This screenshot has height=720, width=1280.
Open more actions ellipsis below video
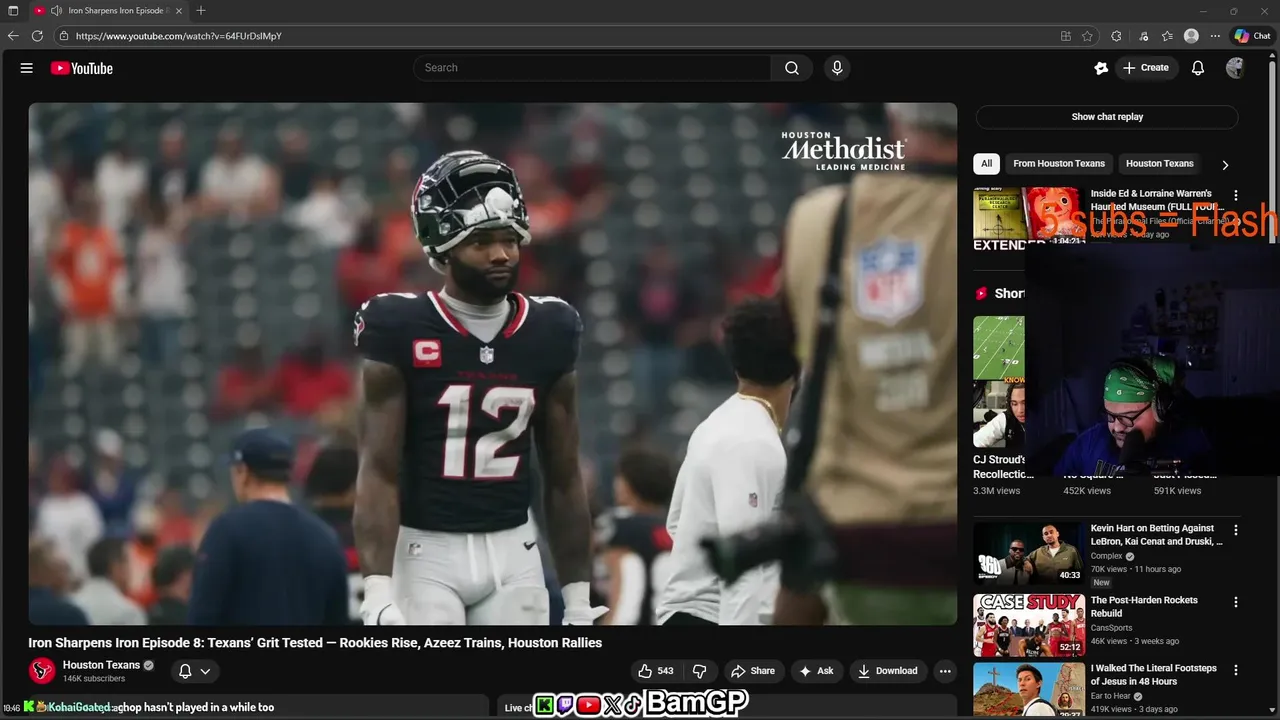(x=945, y=671)
